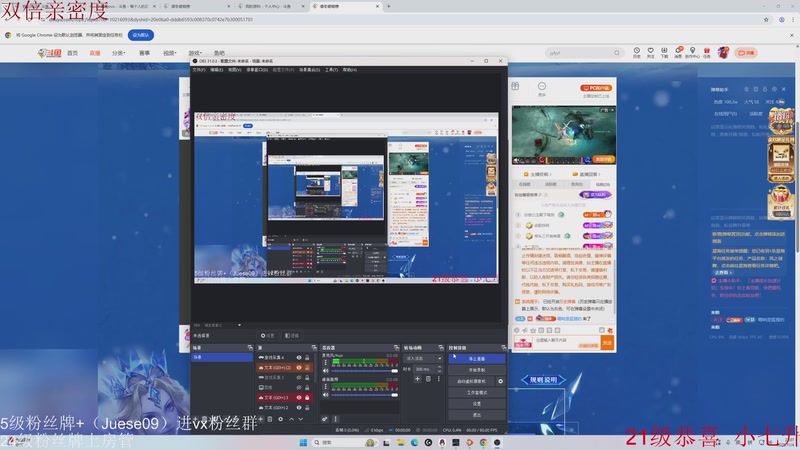Expand the 游戏 dropdown in Douyu nav
Viewport: 800px width, 450px height.
195,53
